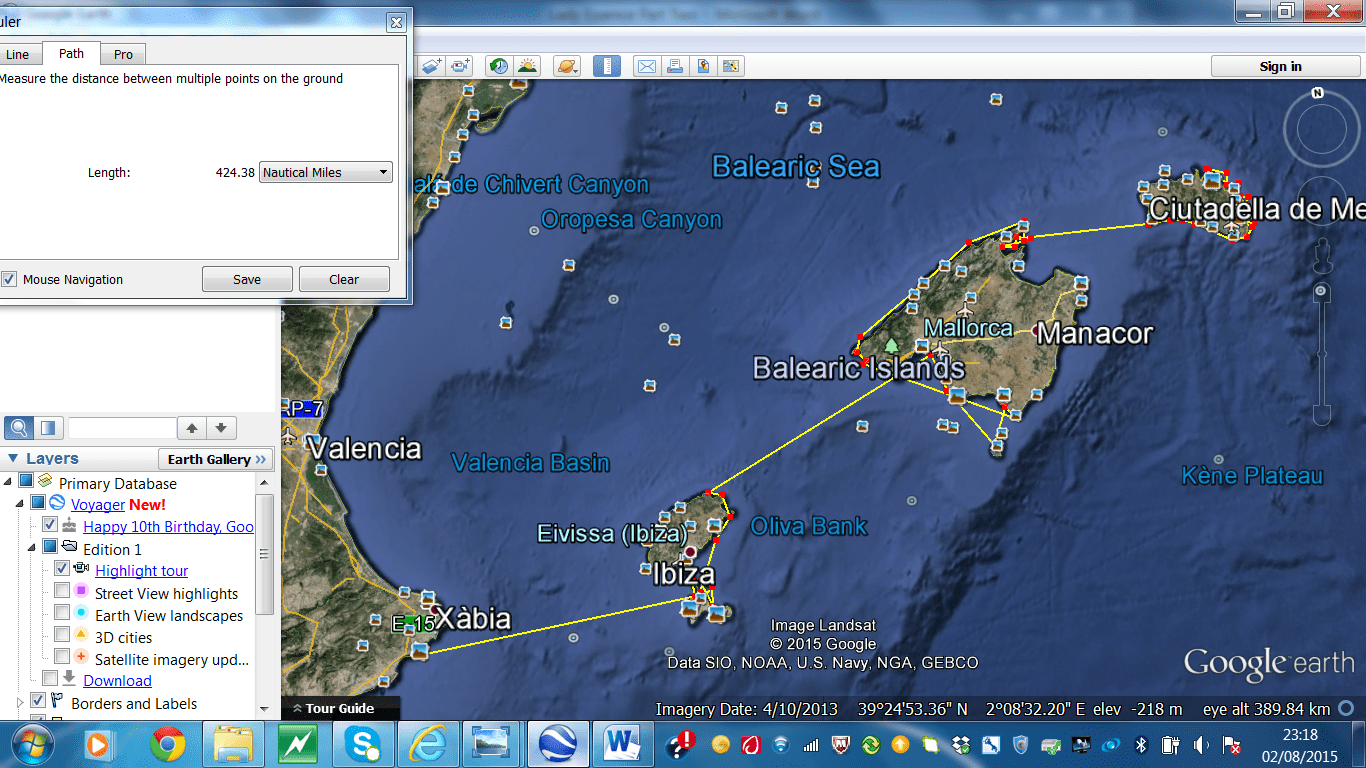The width and height of the screenshot is (1366, 768).
Task: Switch to the Pro tab in Ruler
Action: click(123, 54)
